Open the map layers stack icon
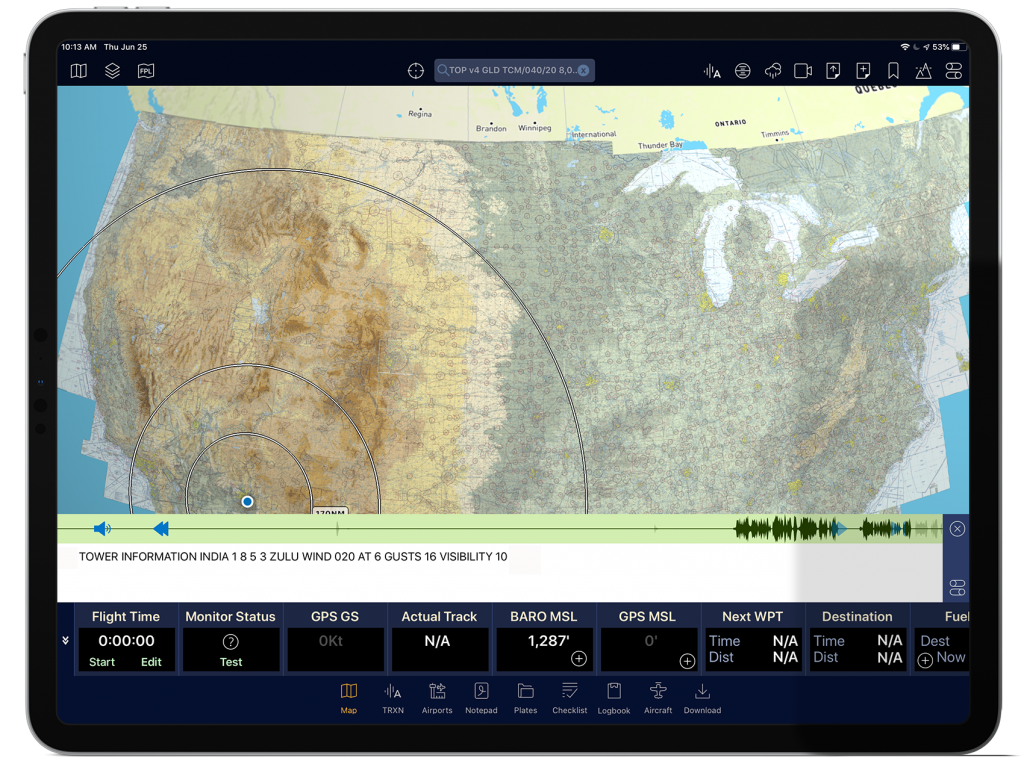Screen dimensions: 1024x764 pyautogui.click(x=112, y=71)
